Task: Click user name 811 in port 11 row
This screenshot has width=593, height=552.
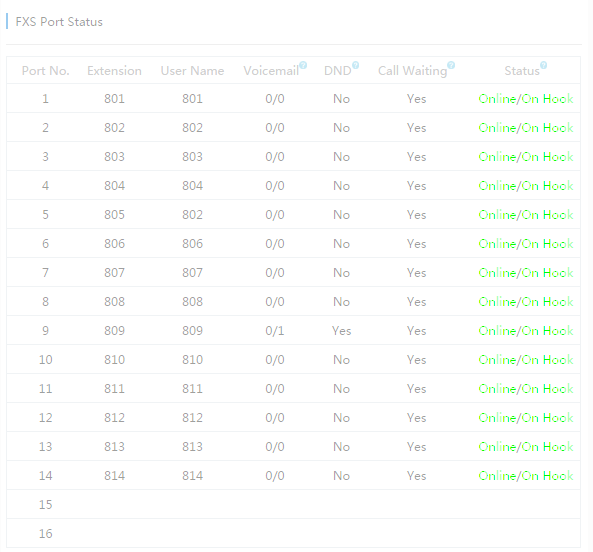Action: tap(192, 389)
